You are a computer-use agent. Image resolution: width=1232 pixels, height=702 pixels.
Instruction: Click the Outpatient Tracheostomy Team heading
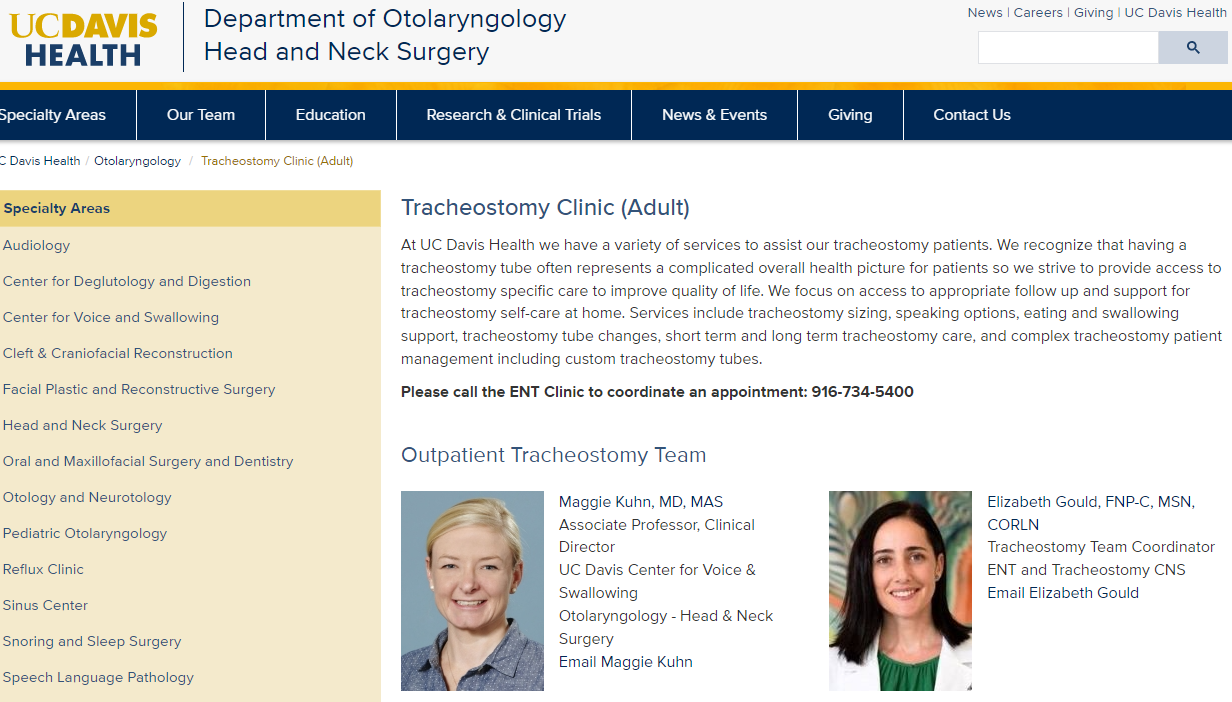554,455
